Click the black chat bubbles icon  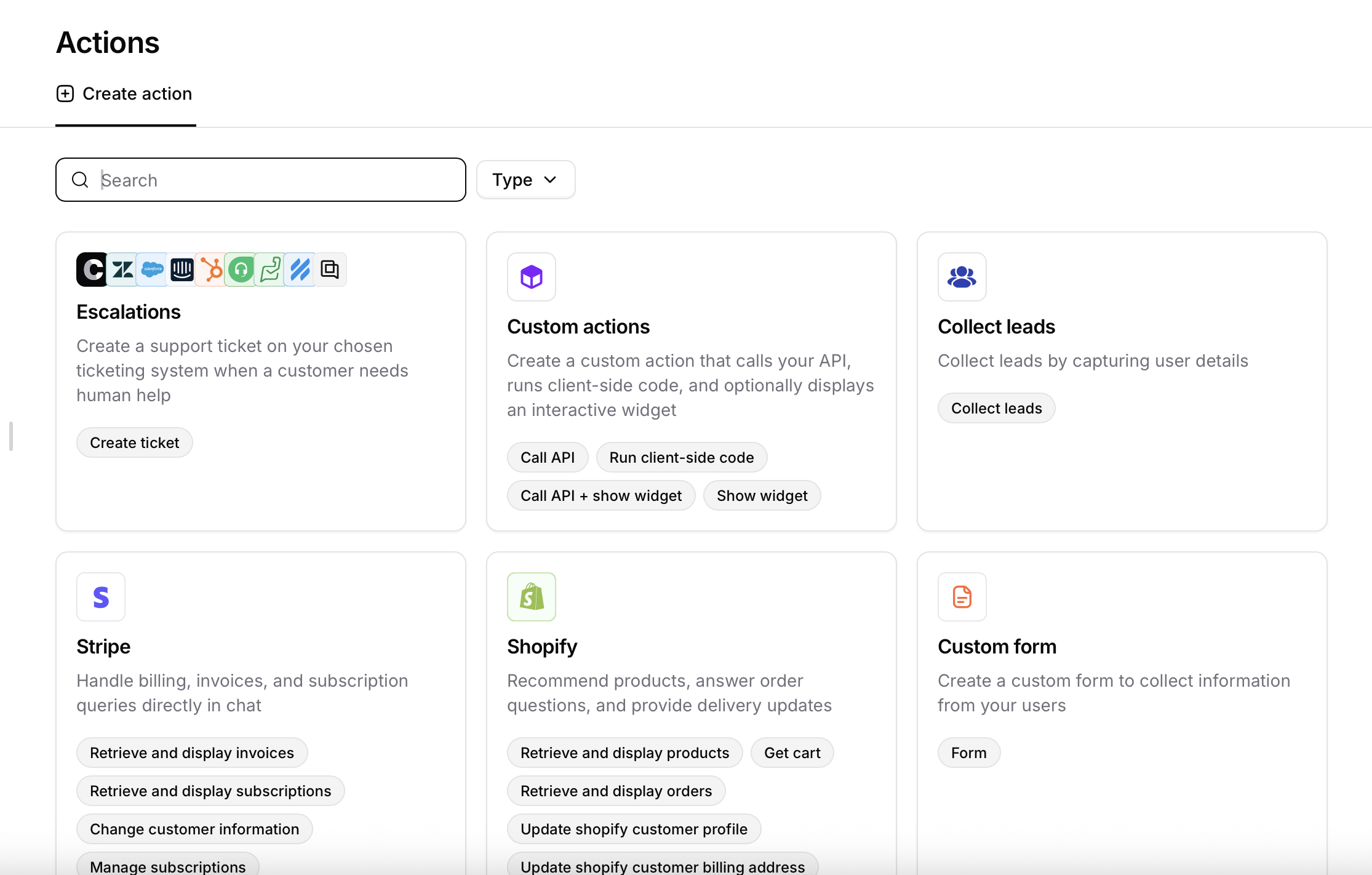click(330, 270)
